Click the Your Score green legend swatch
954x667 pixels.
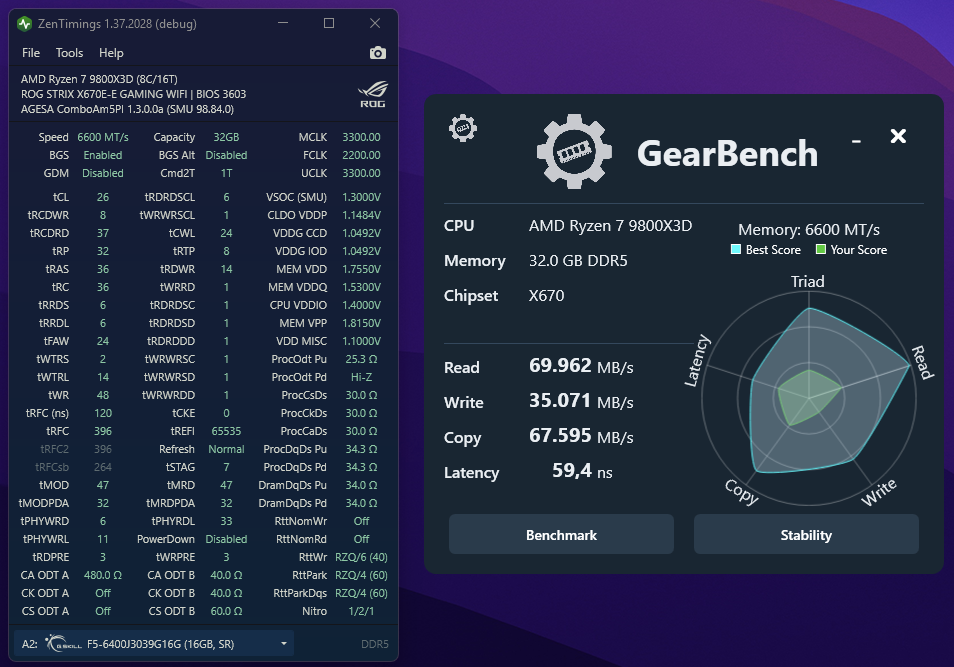point(821,249)
